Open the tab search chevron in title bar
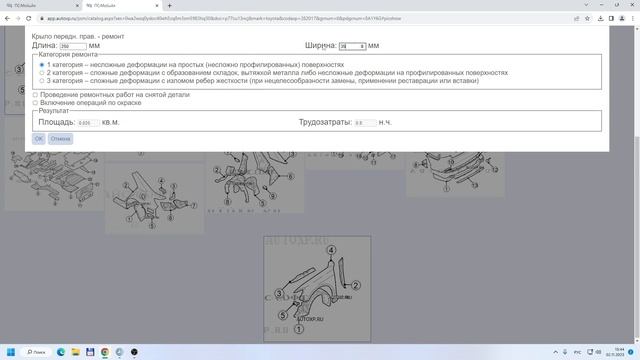Viewport: 640px width, 360px height. (x=586, y=5)
